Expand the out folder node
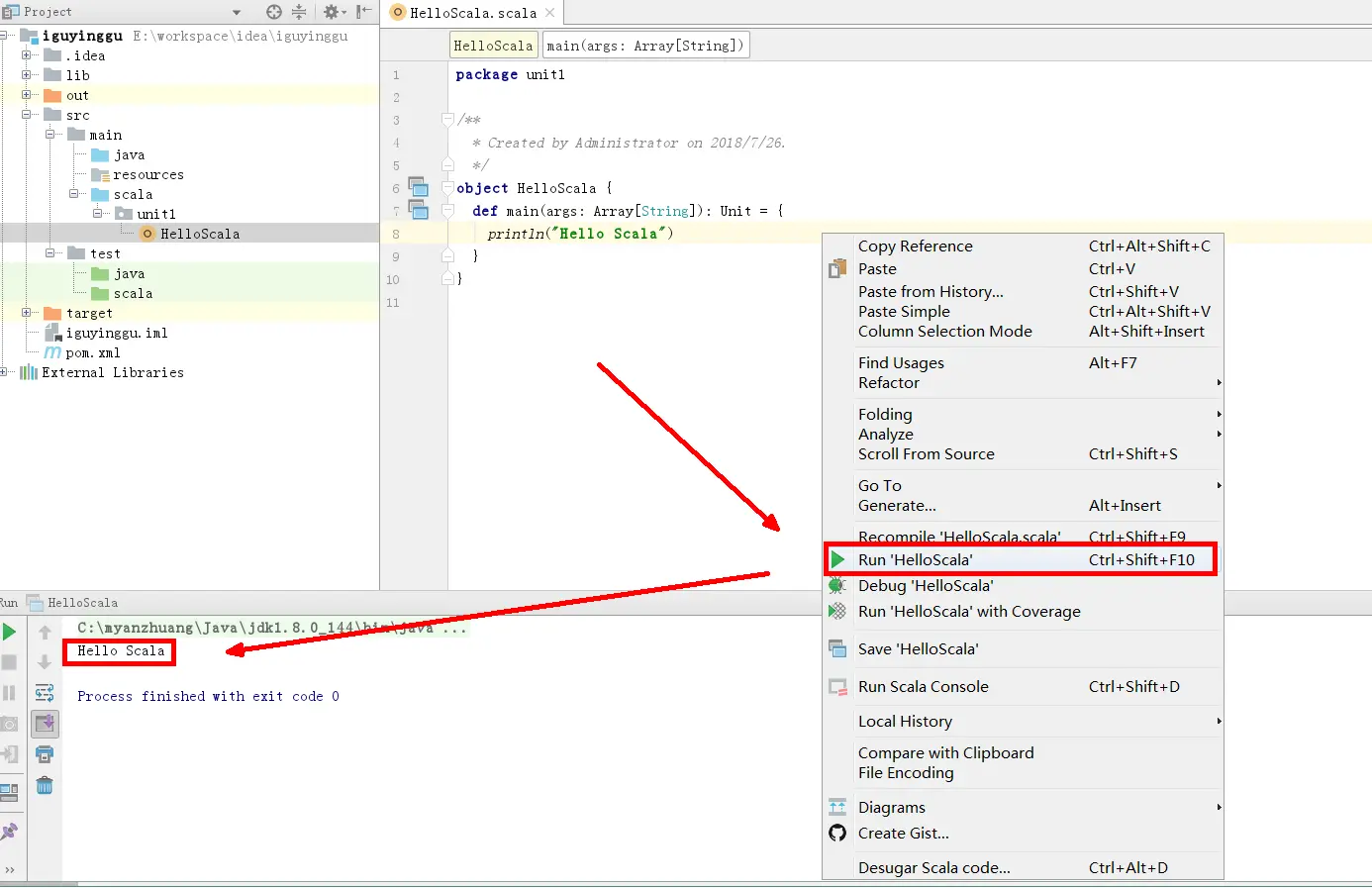 coord(27,95)
